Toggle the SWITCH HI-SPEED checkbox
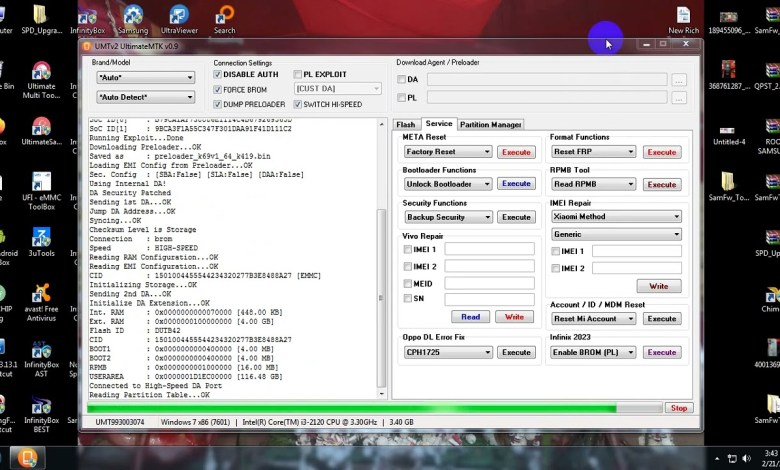Screen dimensions: 780x470 [297, 104]
